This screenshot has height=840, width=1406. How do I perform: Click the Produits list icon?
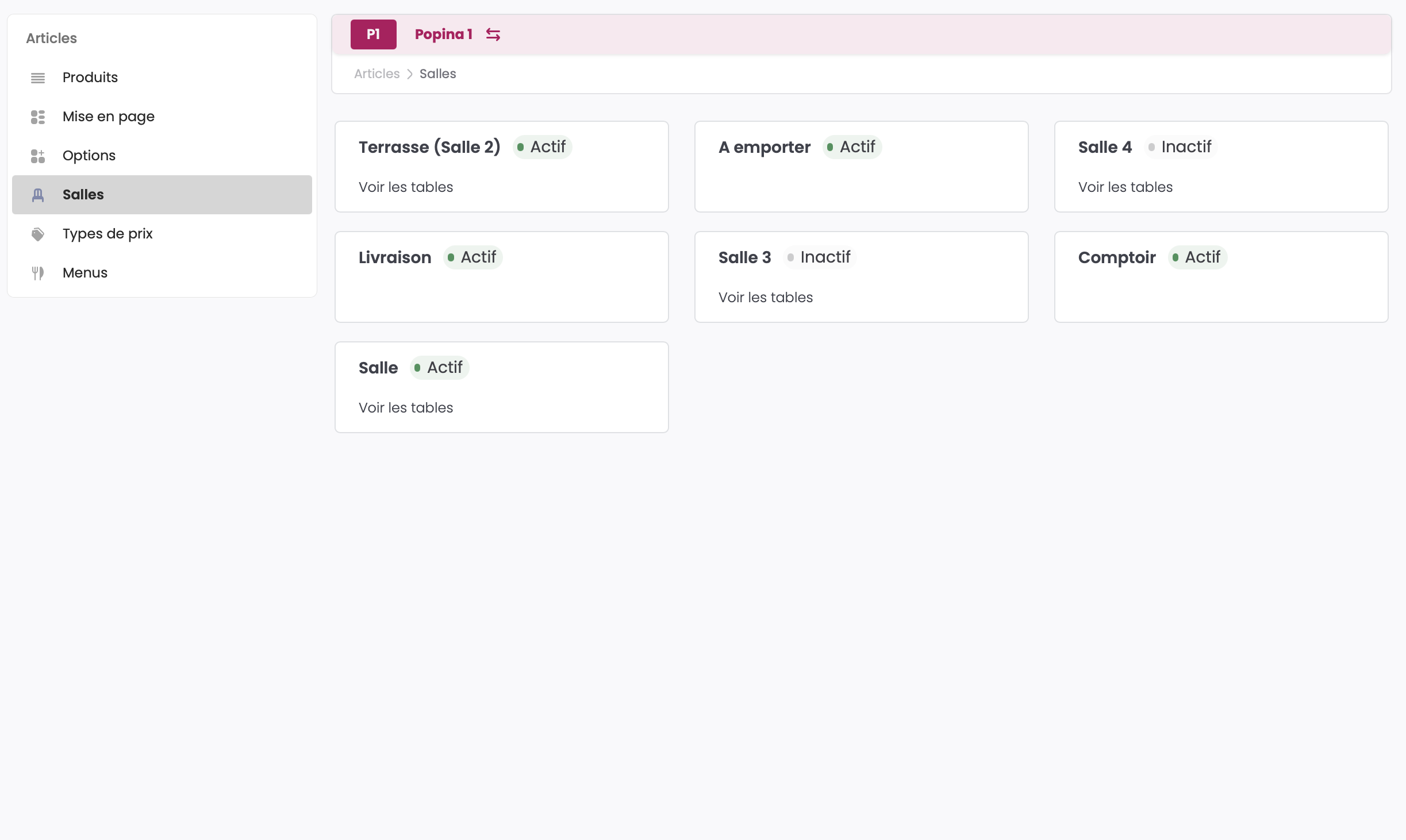pyautogui.click(x=38, y=78)
